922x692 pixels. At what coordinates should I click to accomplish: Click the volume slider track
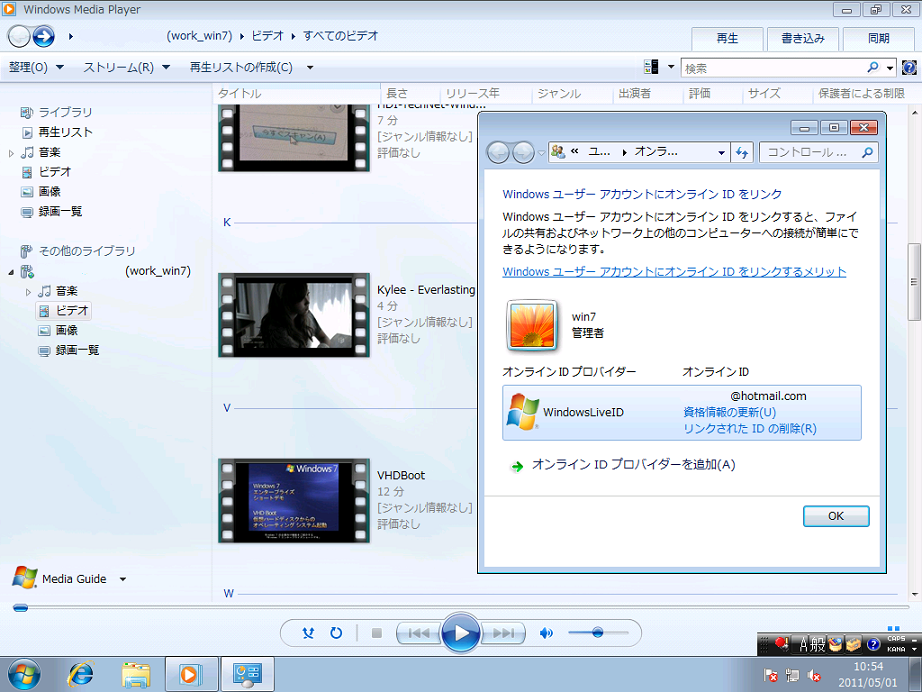(598, 633)
